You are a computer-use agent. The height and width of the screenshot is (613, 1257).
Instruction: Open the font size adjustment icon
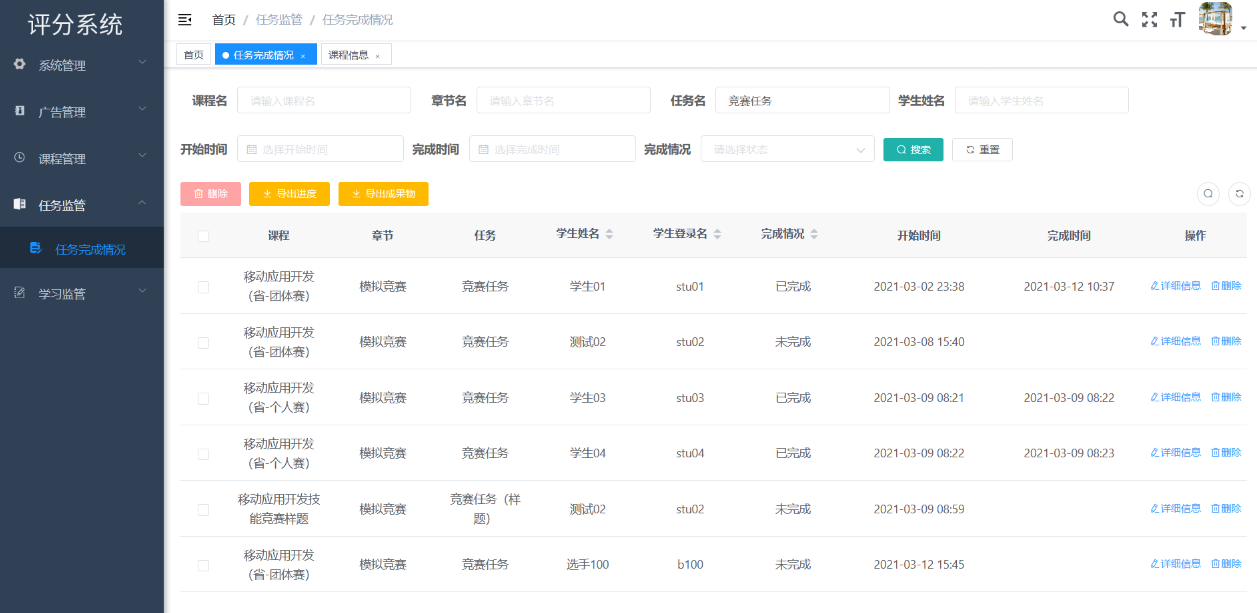click(x=1177, y=19)
